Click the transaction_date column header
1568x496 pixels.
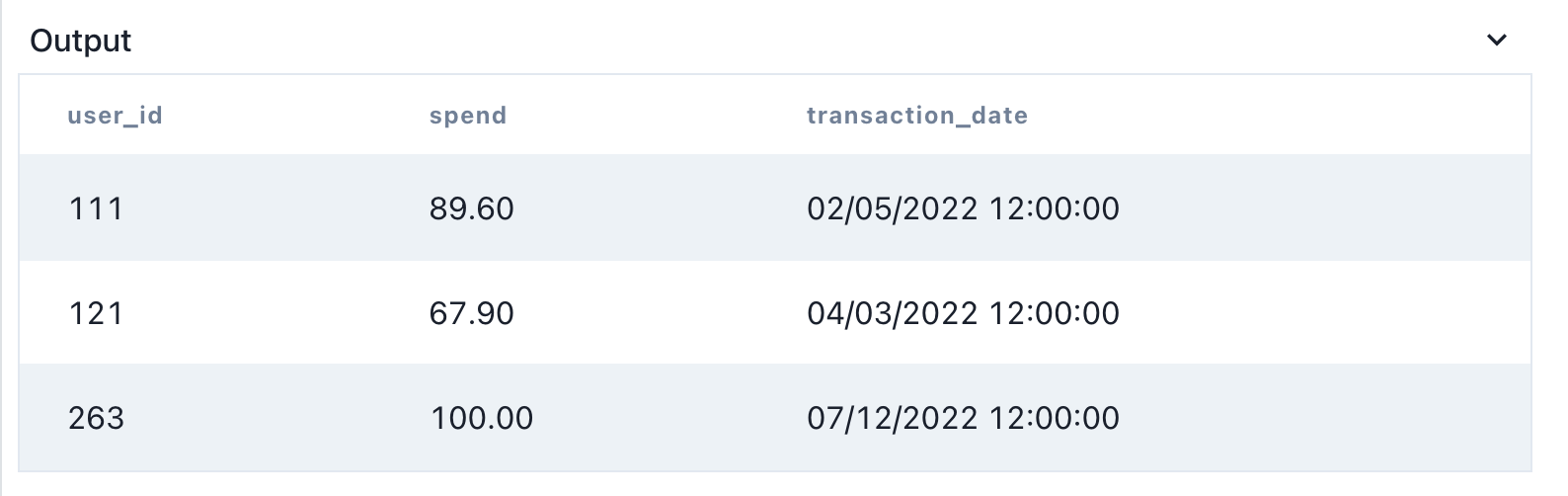coord(917,116)
